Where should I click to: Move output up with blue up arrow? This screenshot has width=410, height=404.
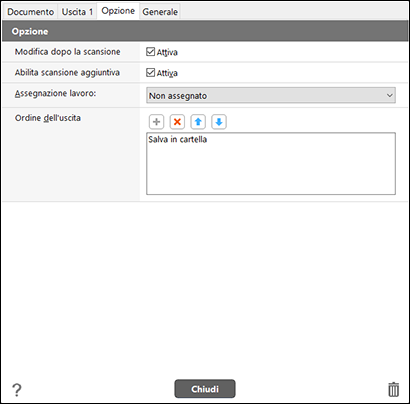198,122
